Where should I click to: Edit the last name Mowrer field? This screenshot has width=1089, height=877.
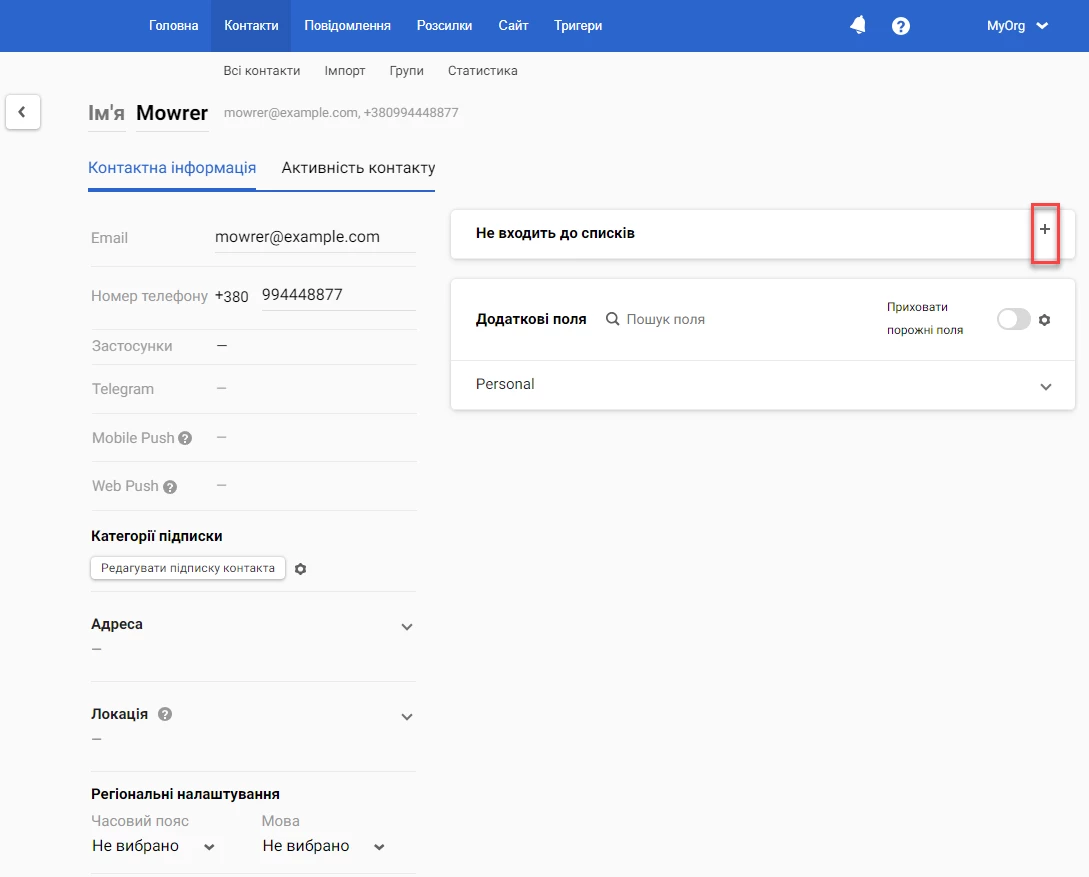coord(172,112)
